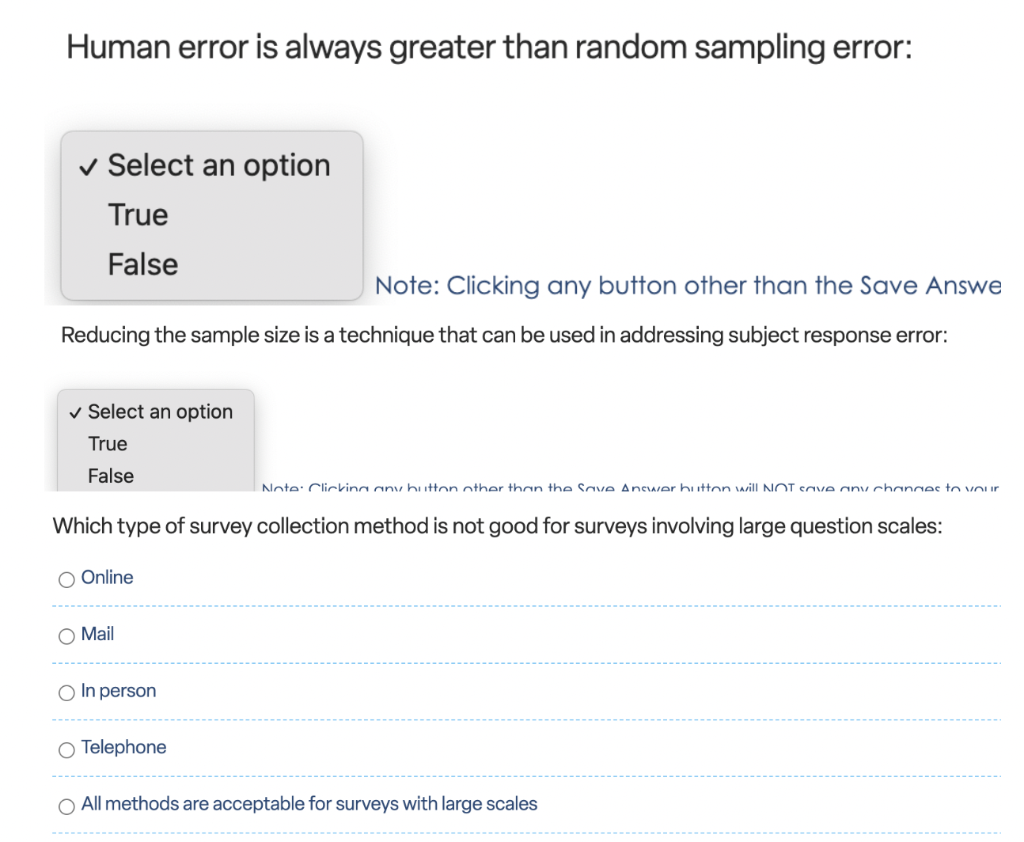Image resolution: width=1024 pixels, height=842 pixels.
Task: Choose All methods are acceptable for surveys
Action: point(66,806)
